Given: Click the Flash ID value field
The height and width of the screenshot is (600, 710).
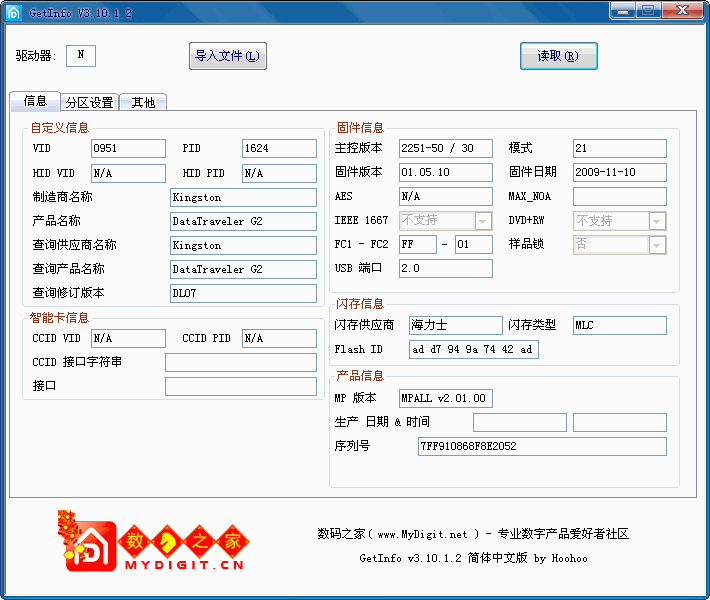Looking at the screenshot, I should pos(474,350).
